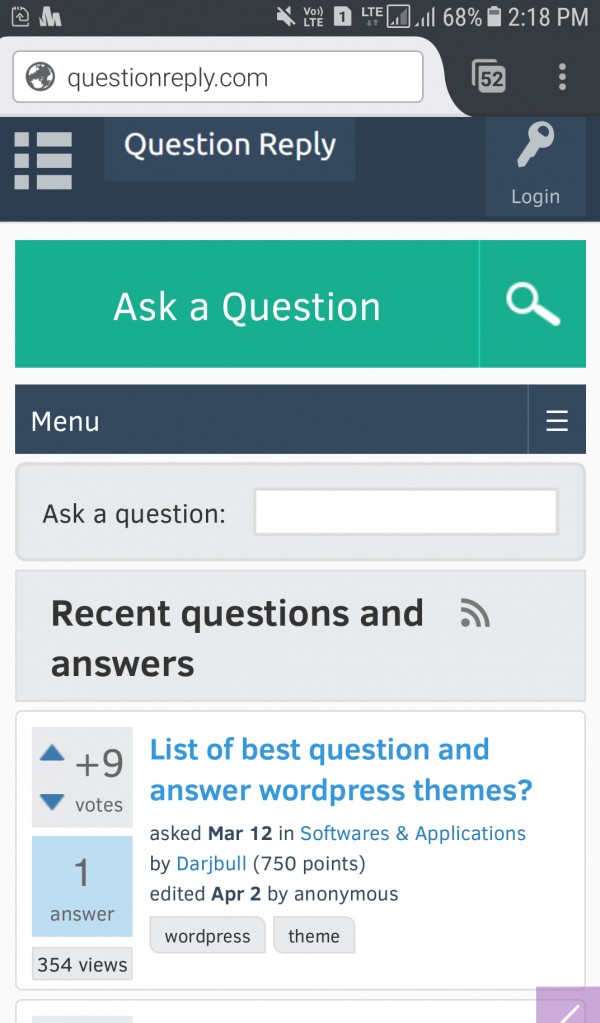This screenshot has height=1023, width=600.
Task: Open browser tabs counter showing 52
Action: 488,77
